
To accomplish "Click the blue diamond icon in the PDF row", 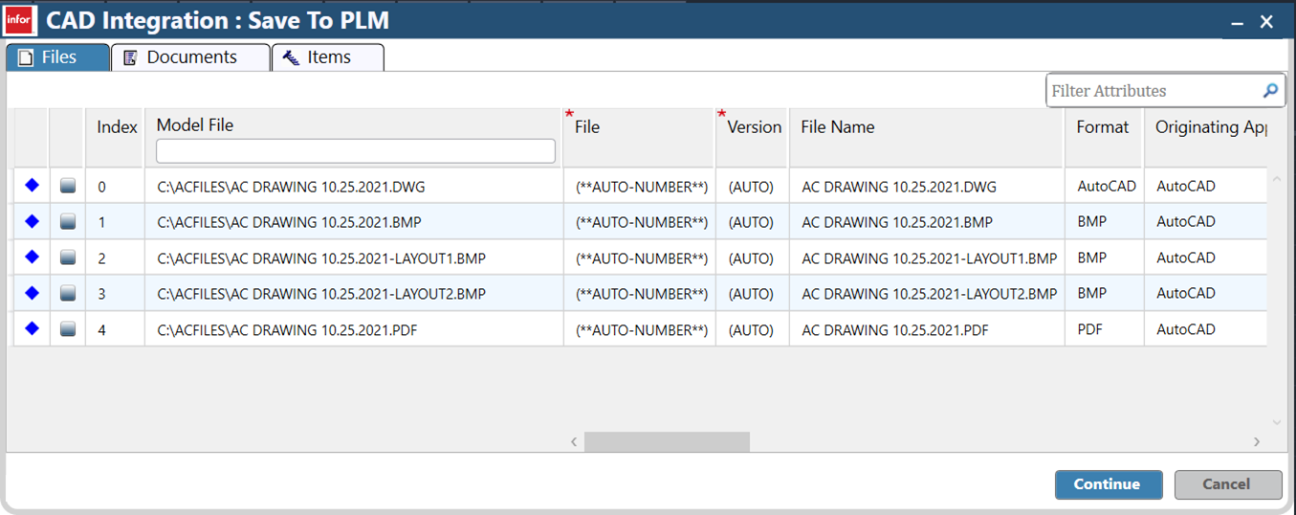I will click(x=31, y=328).
